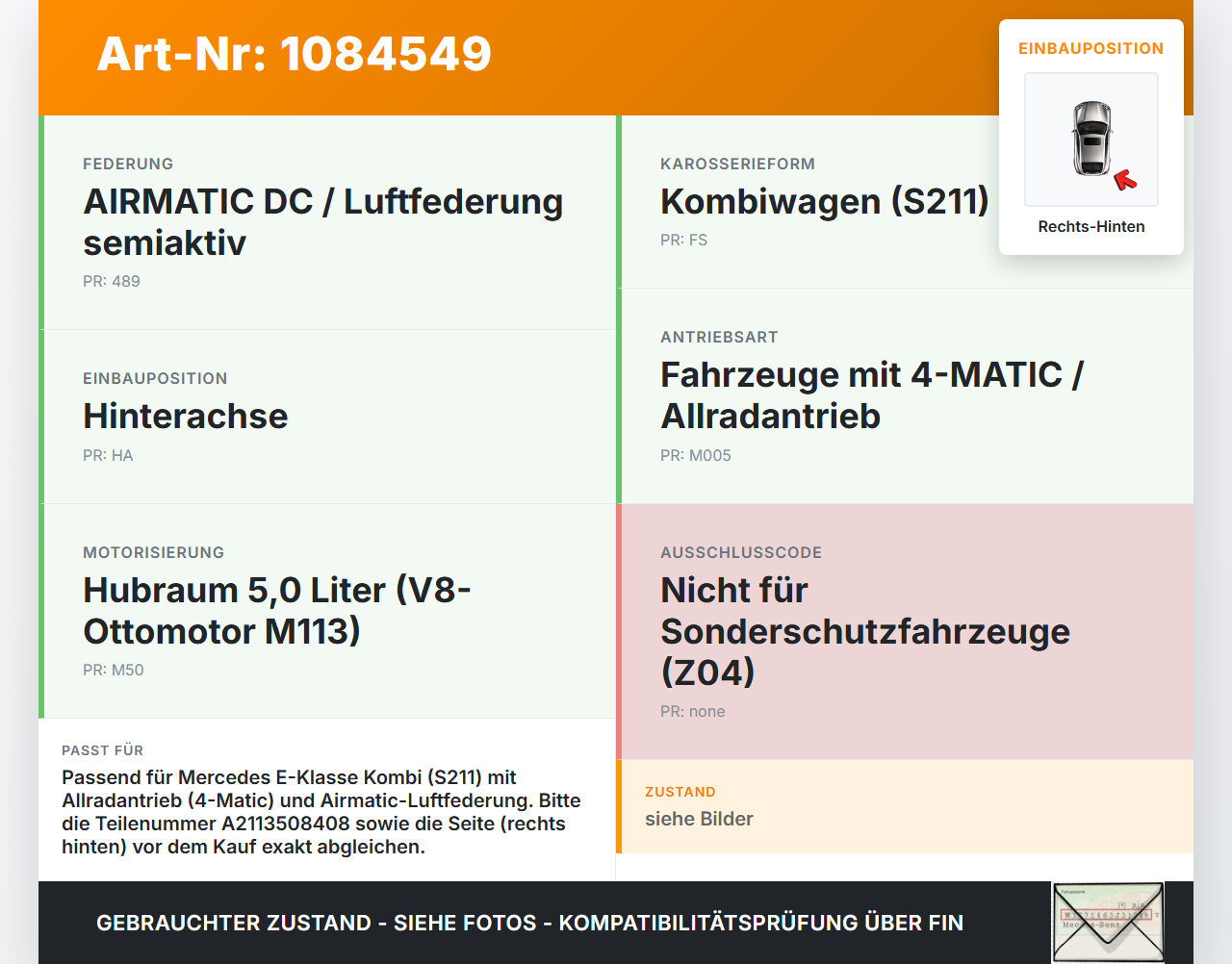This screenshot has height=964, width=1232.
Task: Click 'Nicht für Sonderschutzfahrzeuge (Z04)' value
Action: [x=865, y=631]
